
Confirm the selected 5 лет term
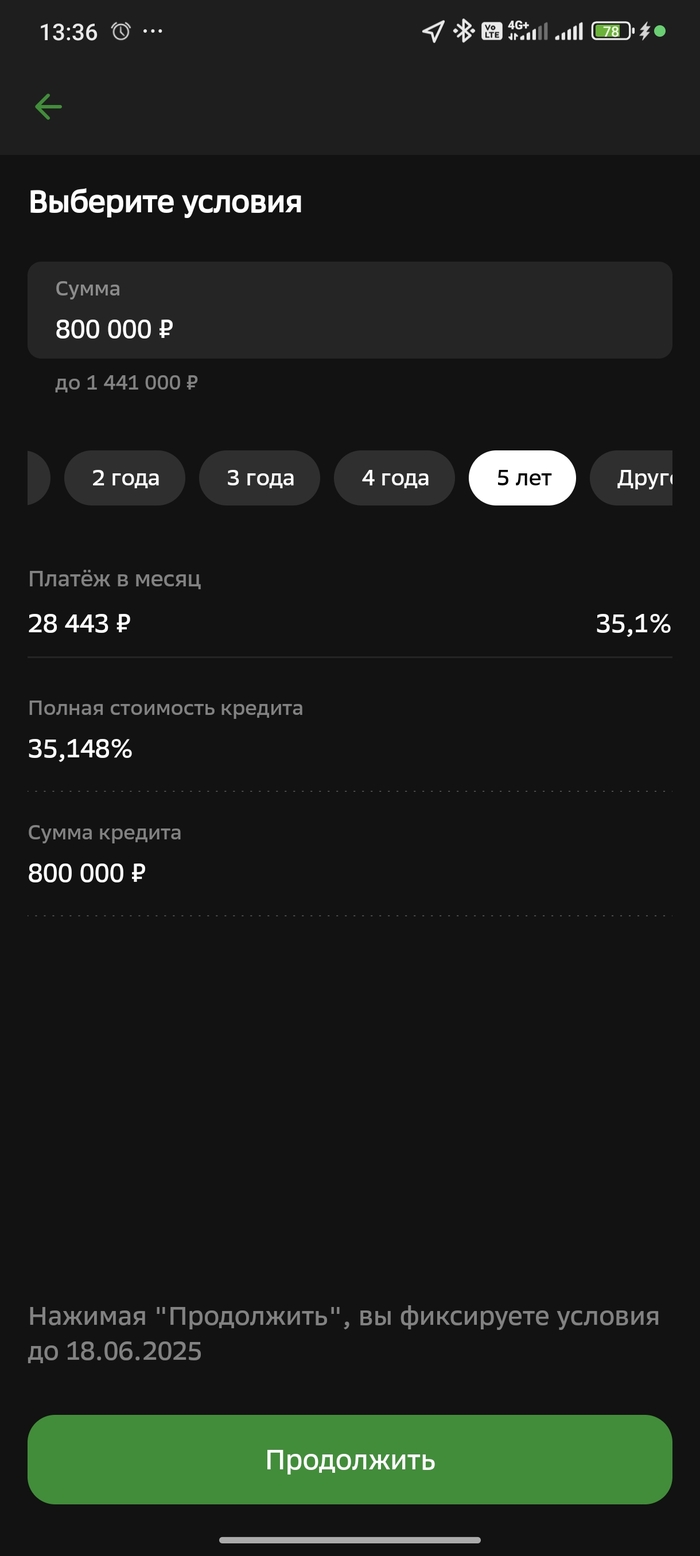pyautogui.click(x=522, y=478)
